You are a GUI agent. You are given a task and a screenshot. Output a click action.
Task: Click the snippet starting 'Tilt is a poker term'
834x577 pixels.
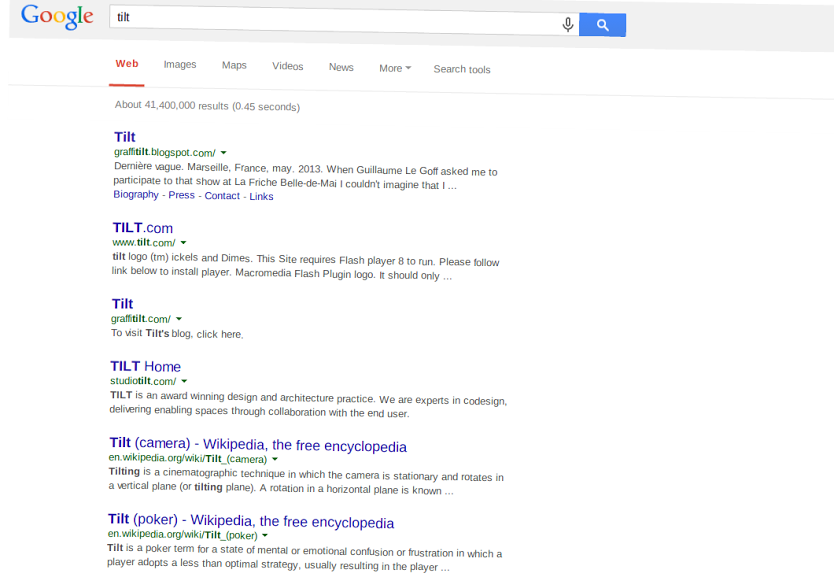(x=305, y=557)
